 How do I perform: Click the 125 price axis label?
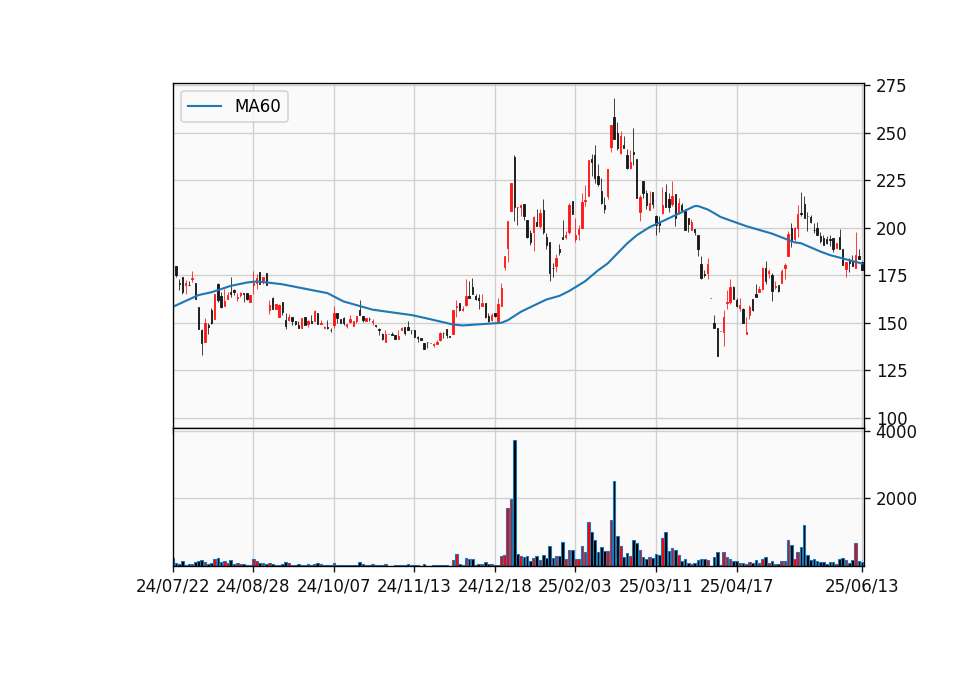pos(891,370)
